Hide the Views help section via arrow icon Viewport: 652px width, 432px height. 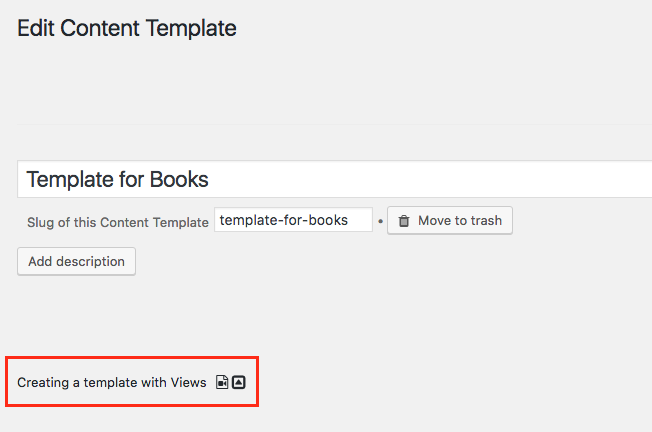click(239, 382)
